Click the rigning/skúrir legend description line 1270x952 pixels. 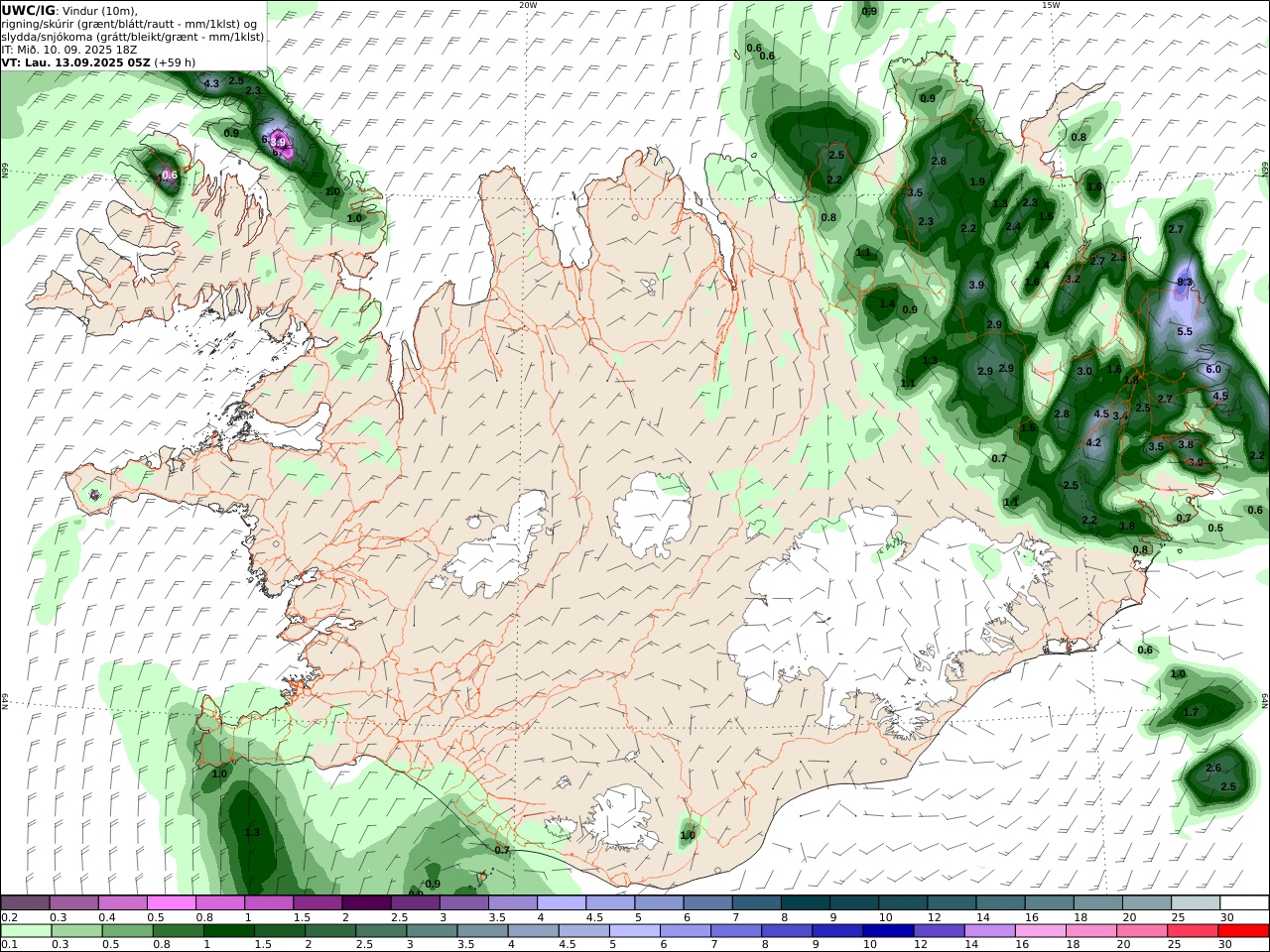pos(129,24)
